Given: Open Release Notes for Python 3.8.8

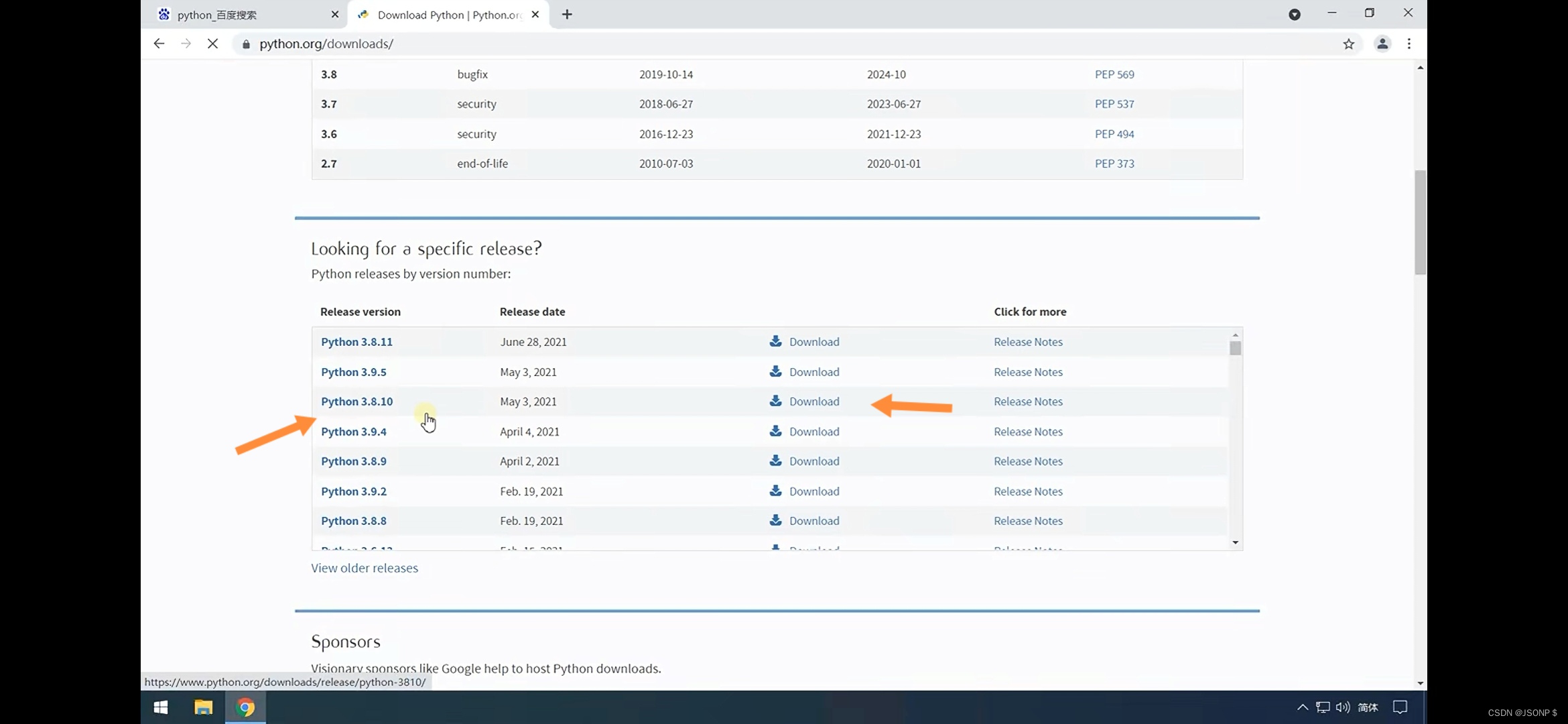Looking at the screenshot, I should [1028, 521].
